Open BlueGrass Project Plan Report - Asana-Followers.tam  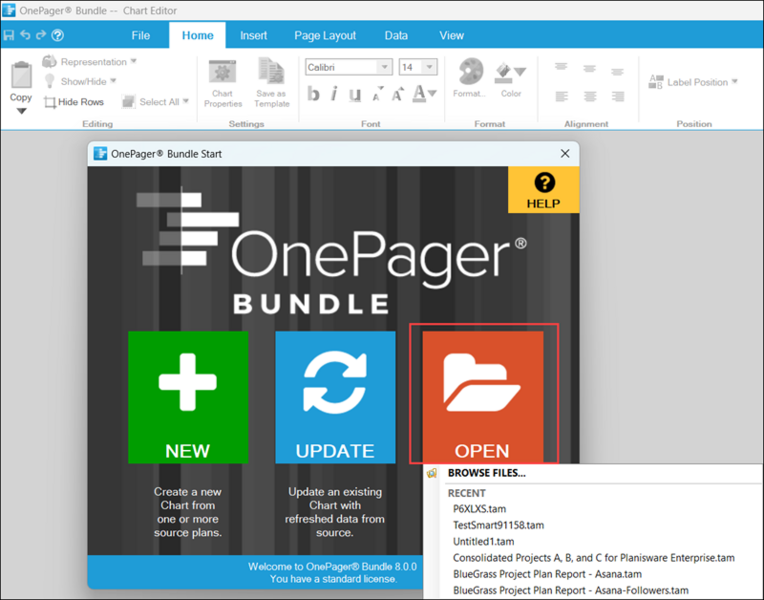[x=571, y=590]
